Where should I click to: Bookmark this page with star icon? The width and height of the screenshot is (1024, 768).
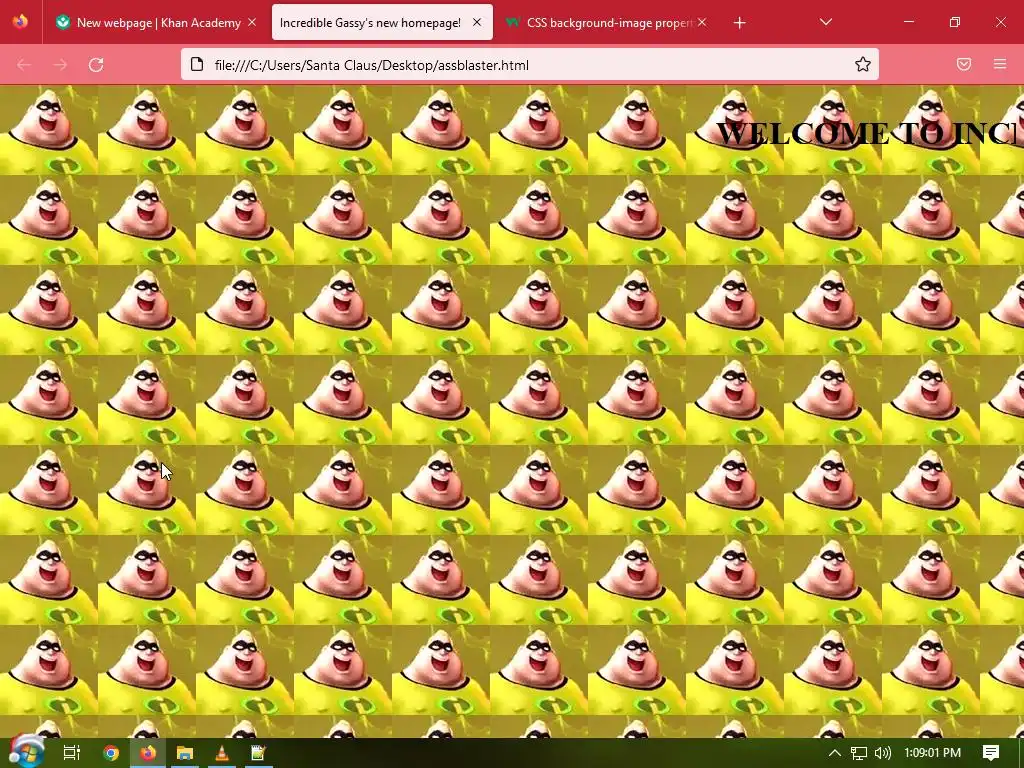click(863, 64)
